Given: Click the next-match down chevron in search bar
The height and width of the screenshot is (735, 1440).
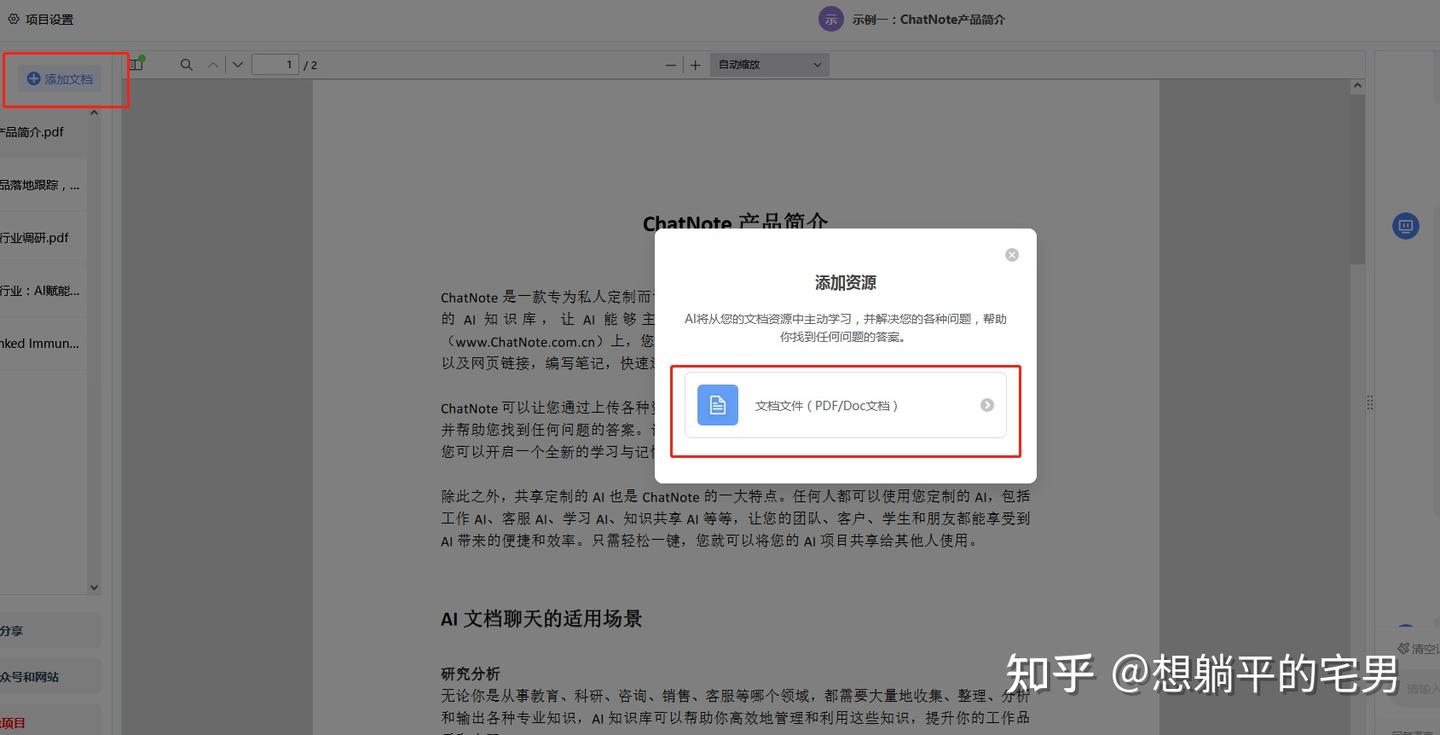Looking at the screenshot, I should (237, 63).
